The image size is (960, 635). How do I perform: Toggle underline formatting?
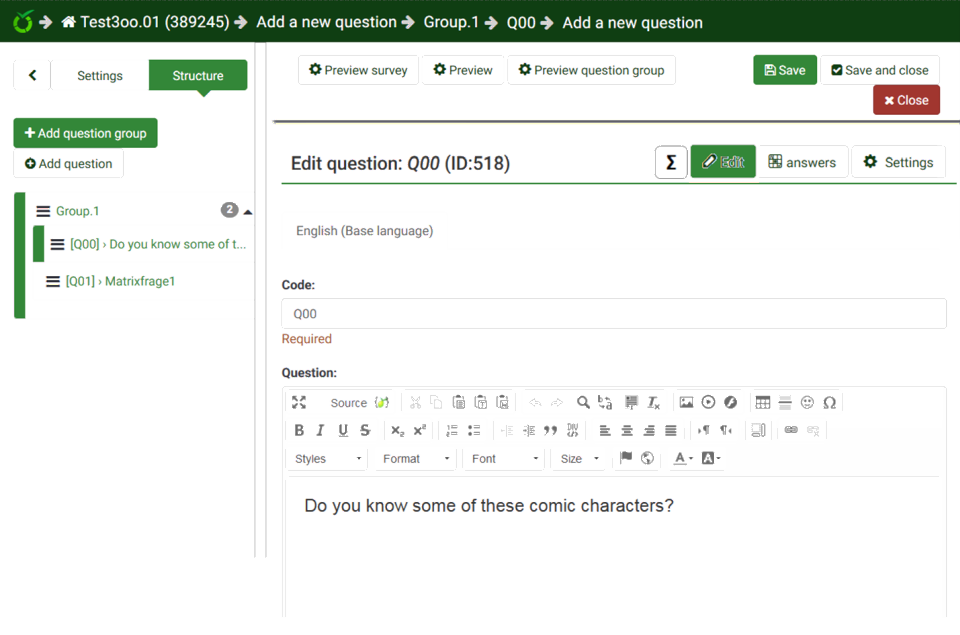point(343,430)
